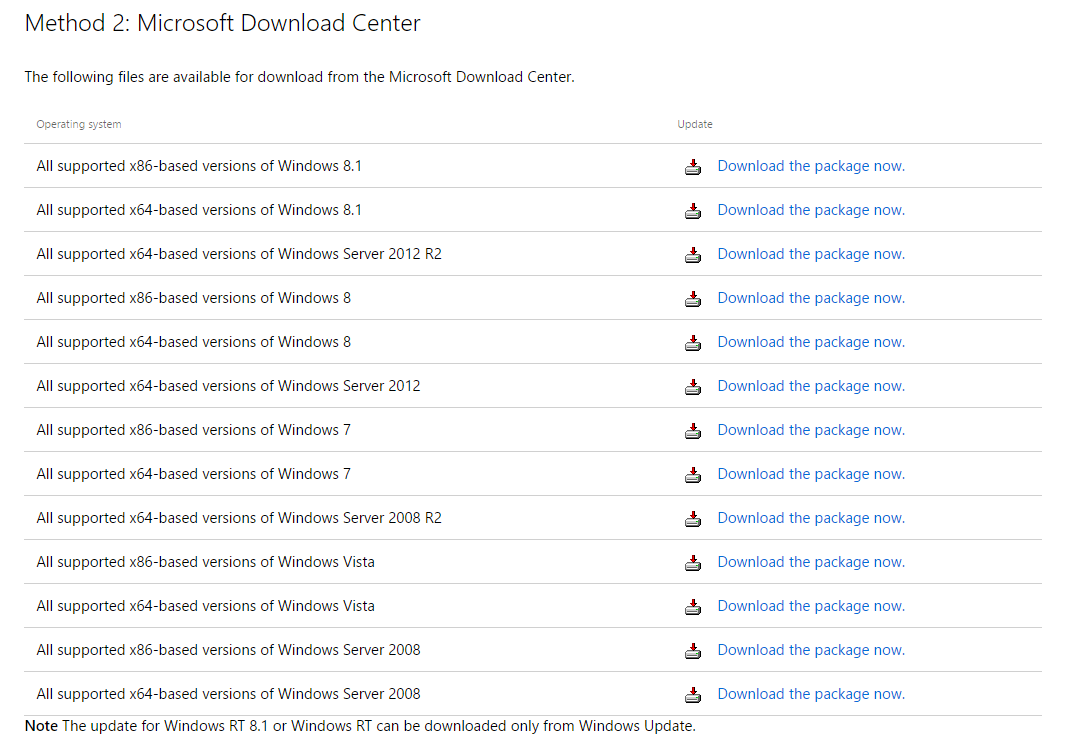
Task: Get the package link for x64-based Windows 7
Action: (x=810, y=474)
